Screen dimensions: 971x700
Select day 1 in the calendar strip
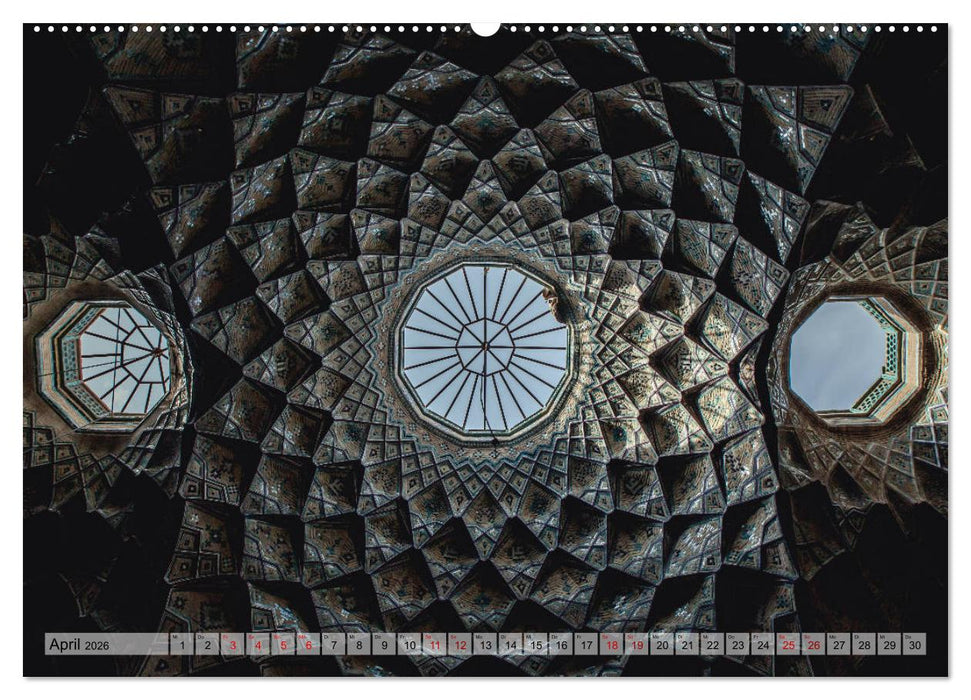181,645
